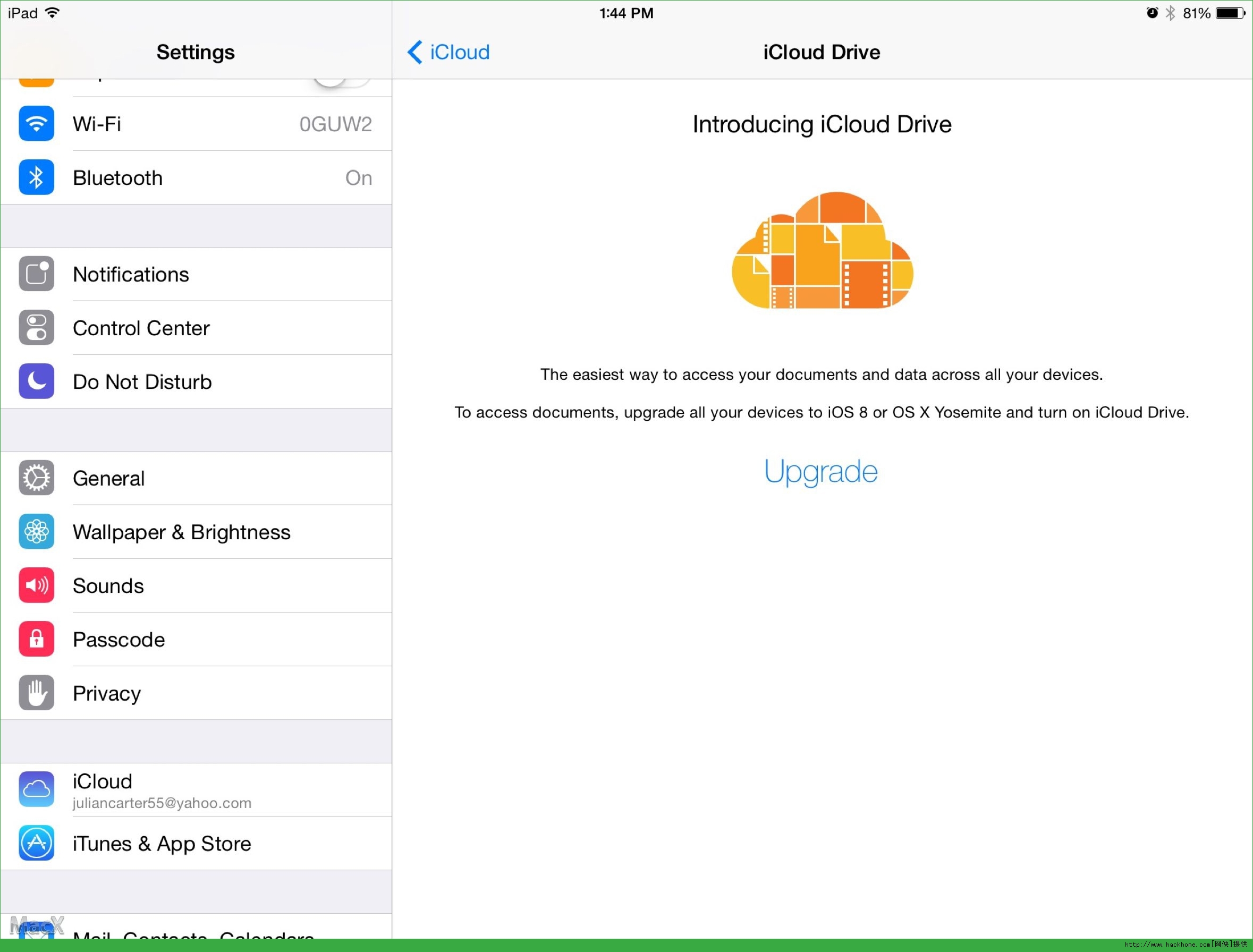
Task: Open Do Not Disturb settings
Action: coord(196,382)
